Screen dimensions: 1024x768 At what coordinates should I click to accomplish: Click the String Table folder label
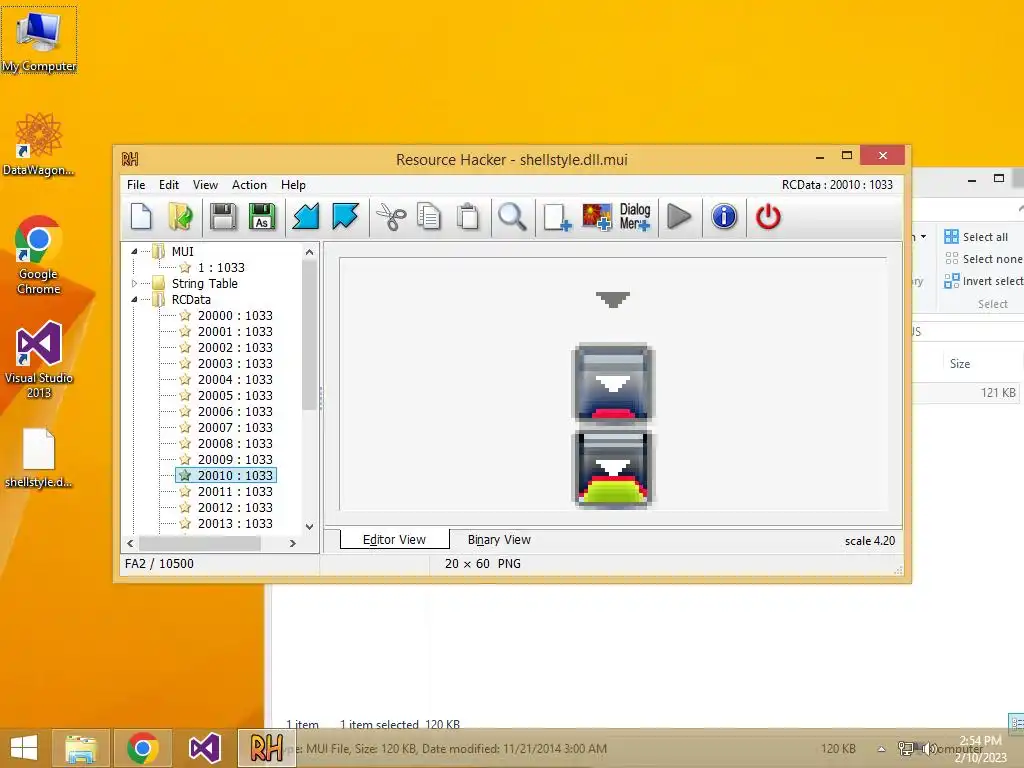(x=204, y=283)
